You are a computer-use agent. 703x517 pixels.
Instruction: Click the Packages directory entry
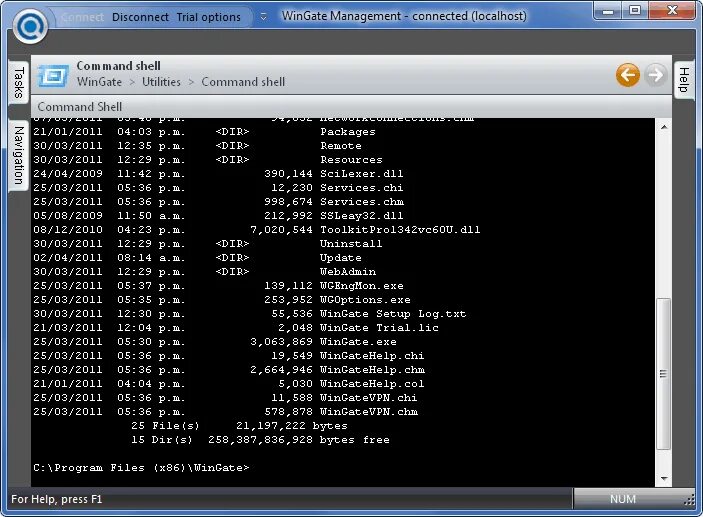(347, 132)
